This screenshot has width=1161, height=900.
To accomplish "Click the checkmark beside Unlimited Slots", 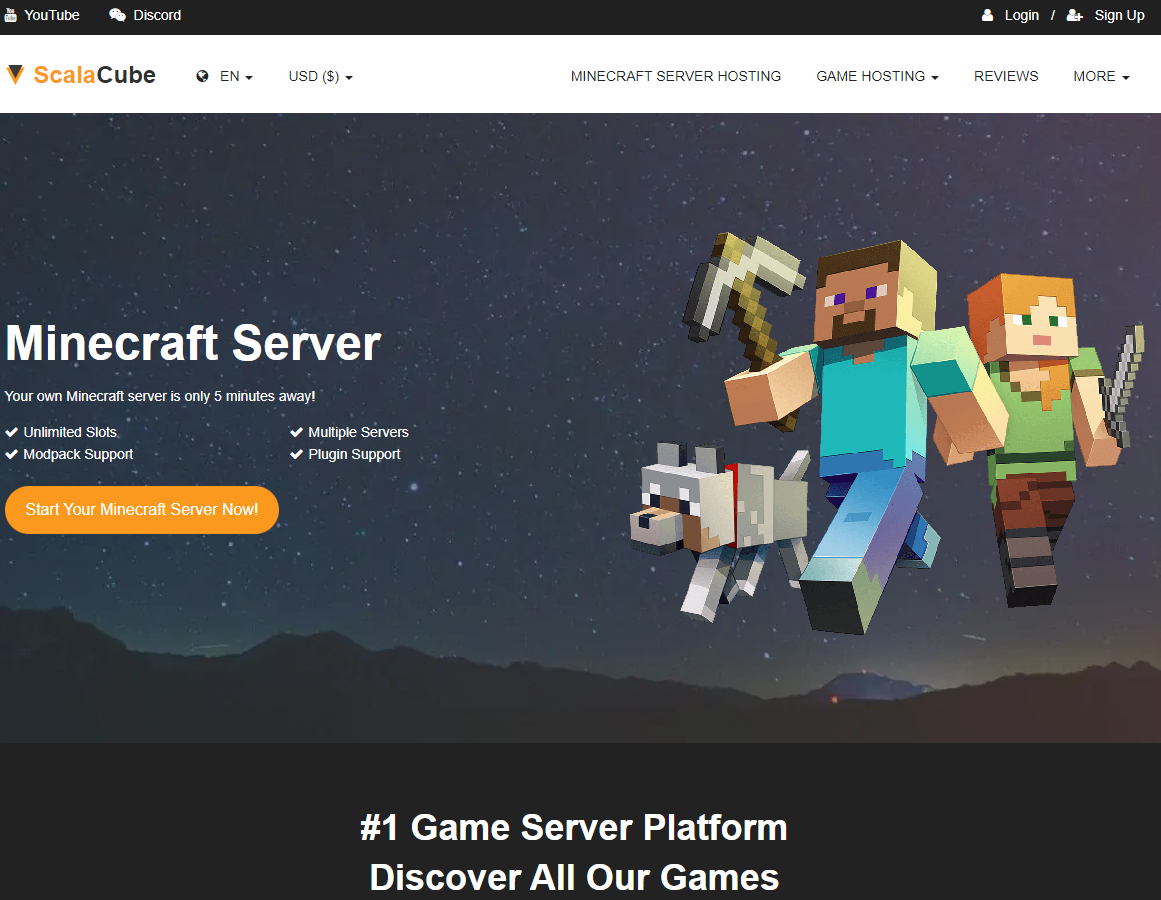I will (12, 432).
